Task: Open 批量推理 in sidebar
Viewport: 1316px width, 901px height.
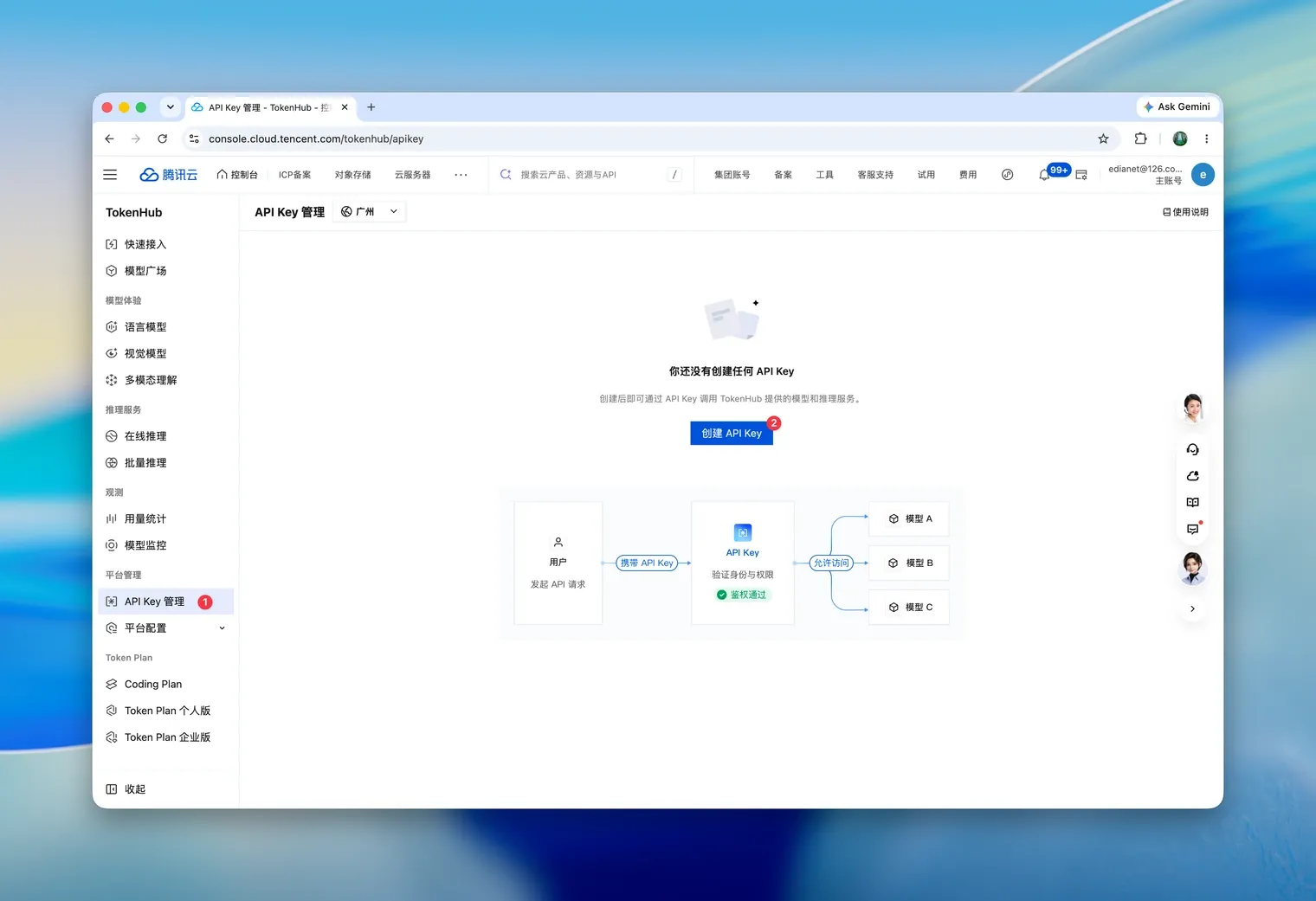Action: coord(165,463)
